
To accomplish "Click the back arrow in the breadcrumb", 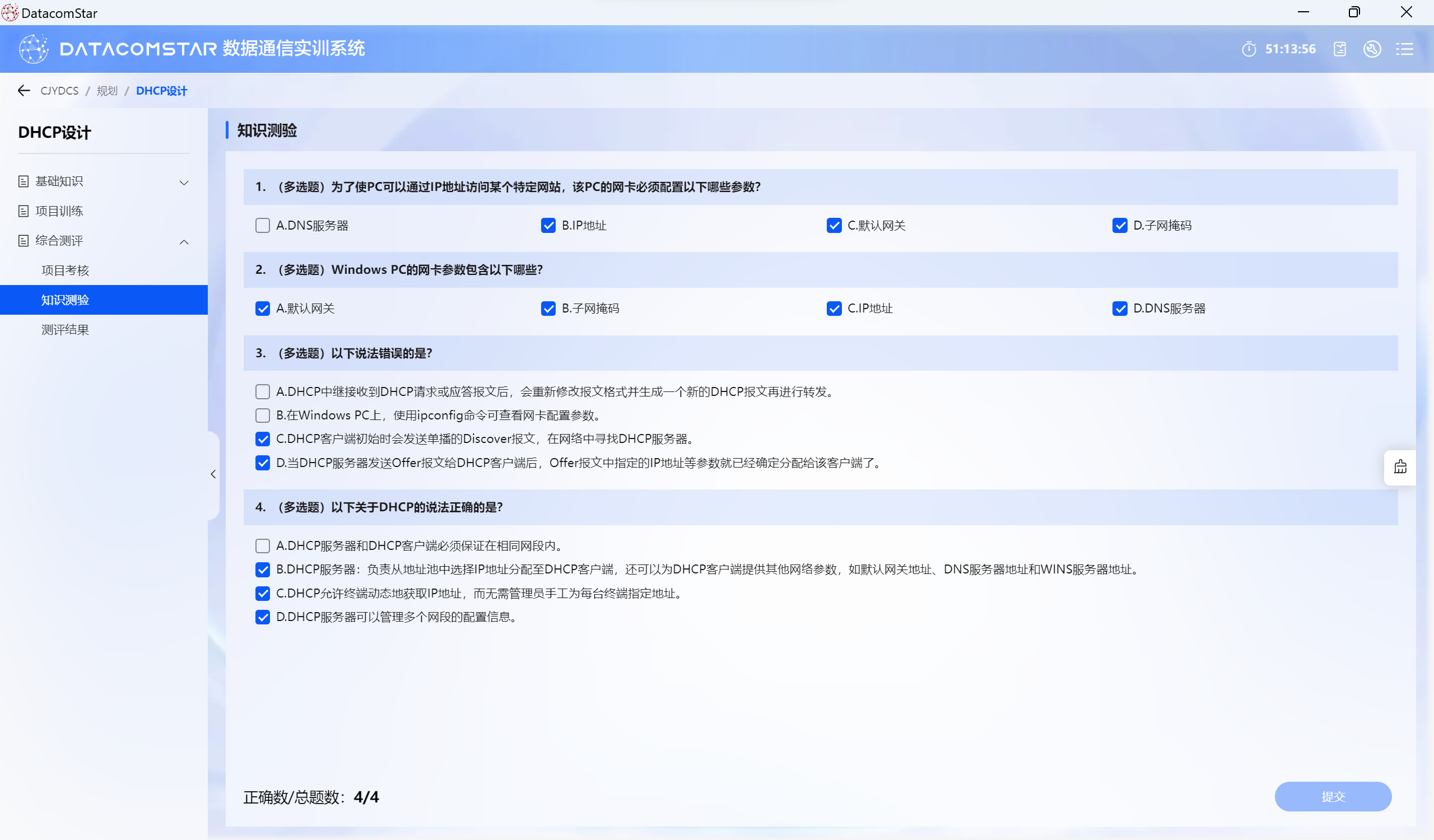I will pyautogui.click(x=24, y=90).
